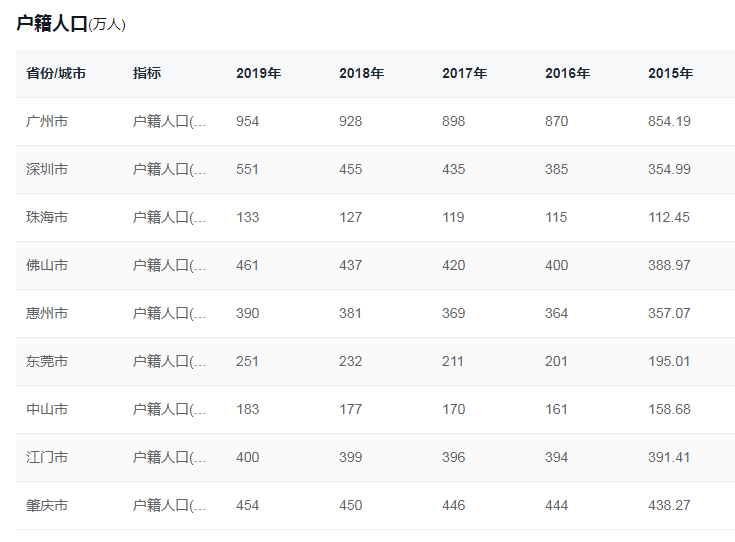735x542 pixels.
Task: Click Guangzhou's 2019 value 954
Action: point(247,121)
